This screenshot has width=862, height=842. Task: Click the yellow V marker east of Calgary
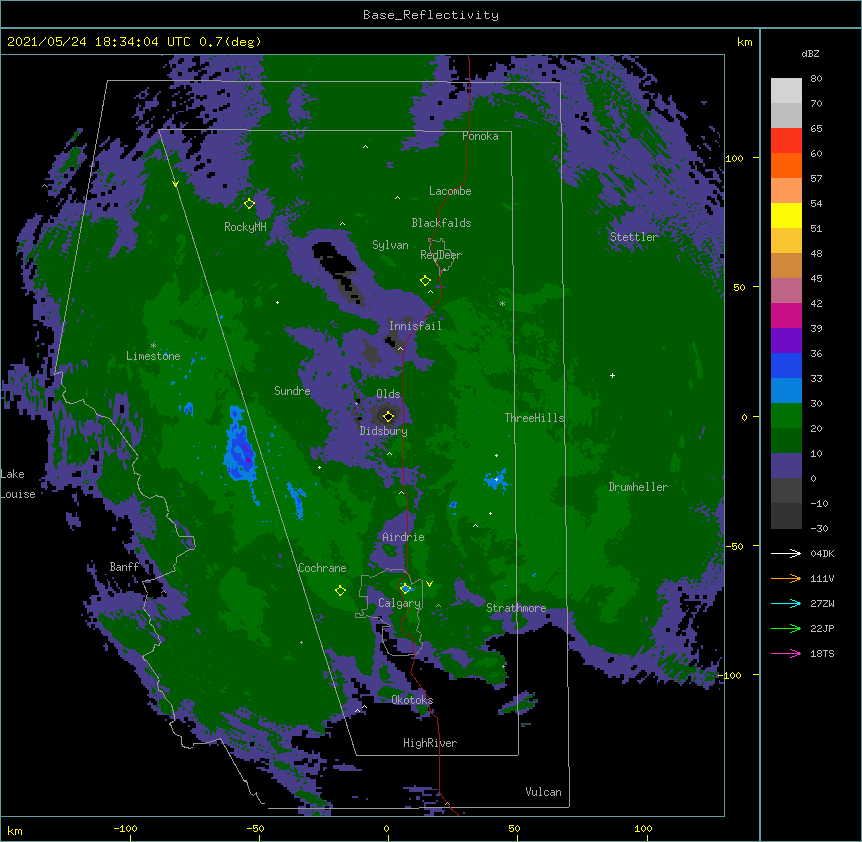[429, 584]
